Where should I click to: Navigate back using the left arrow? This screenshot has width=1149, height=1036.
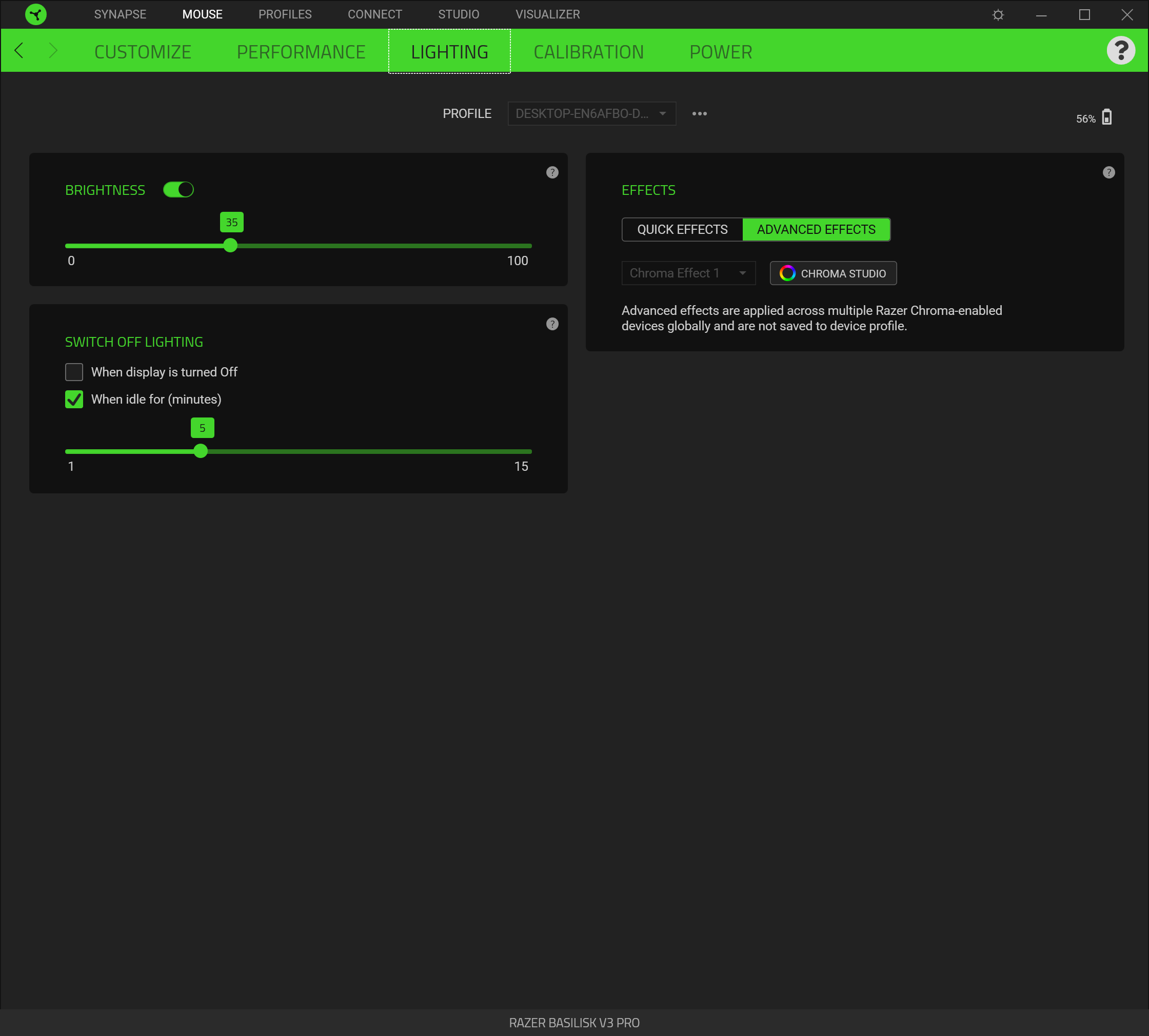pos(19,51)
